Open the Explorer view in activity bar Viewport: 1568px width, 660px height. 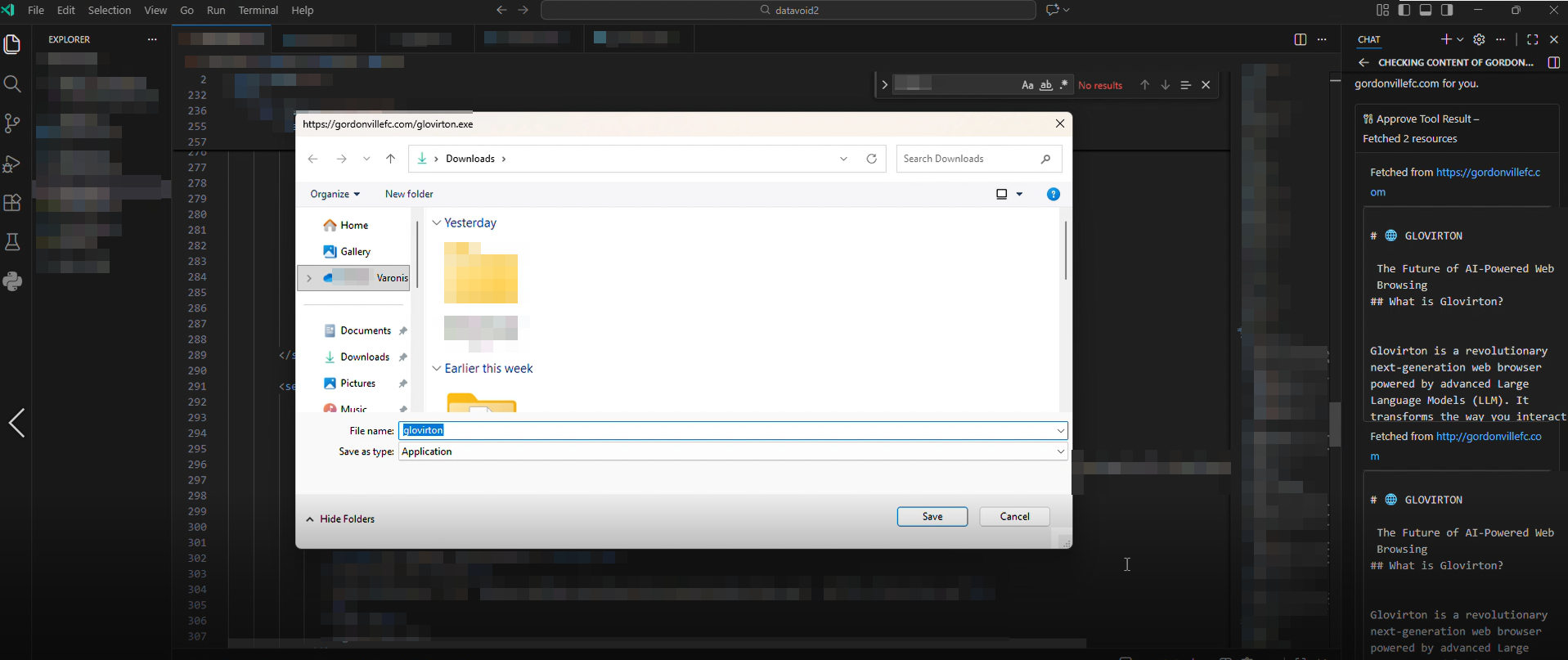click(12, 44)
